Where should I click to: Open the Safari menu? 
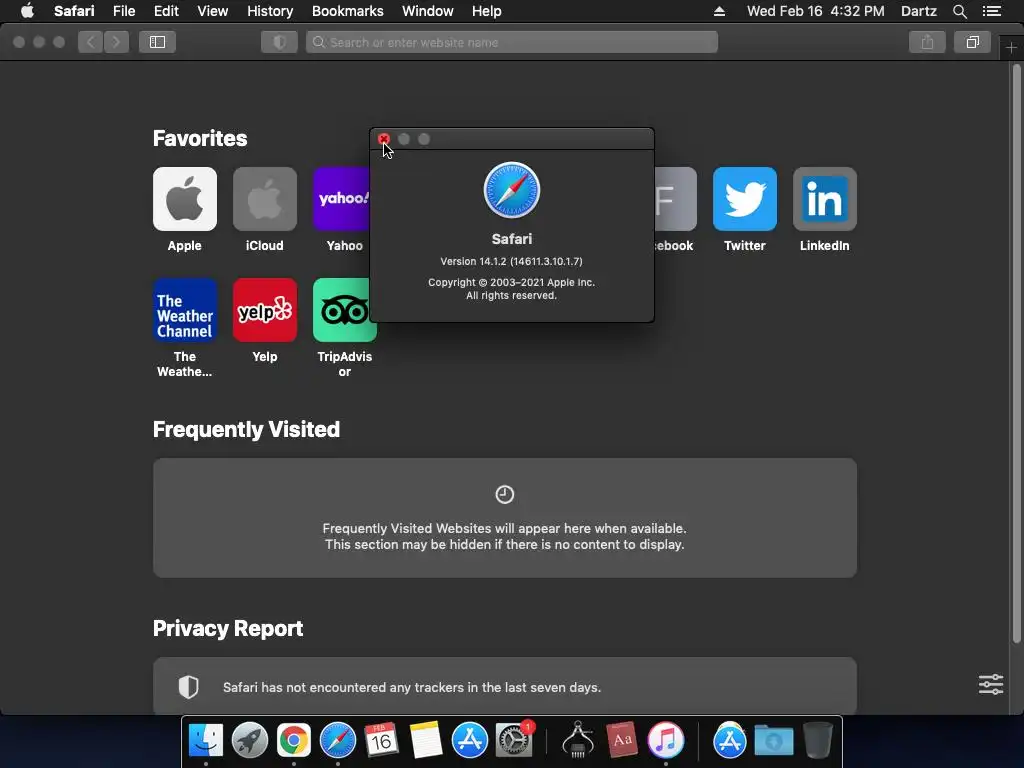point(74,11)
